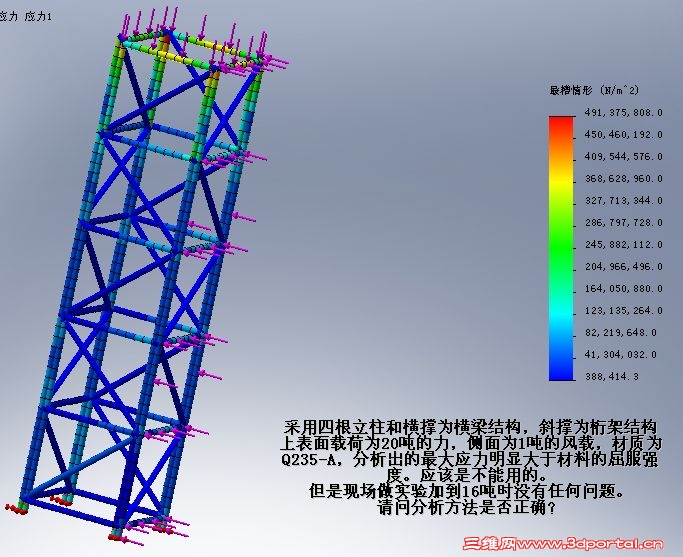Click the plot title '应力 应力1'
The height and width of the screenshot is (557, 683).
[x=25, y=17]
